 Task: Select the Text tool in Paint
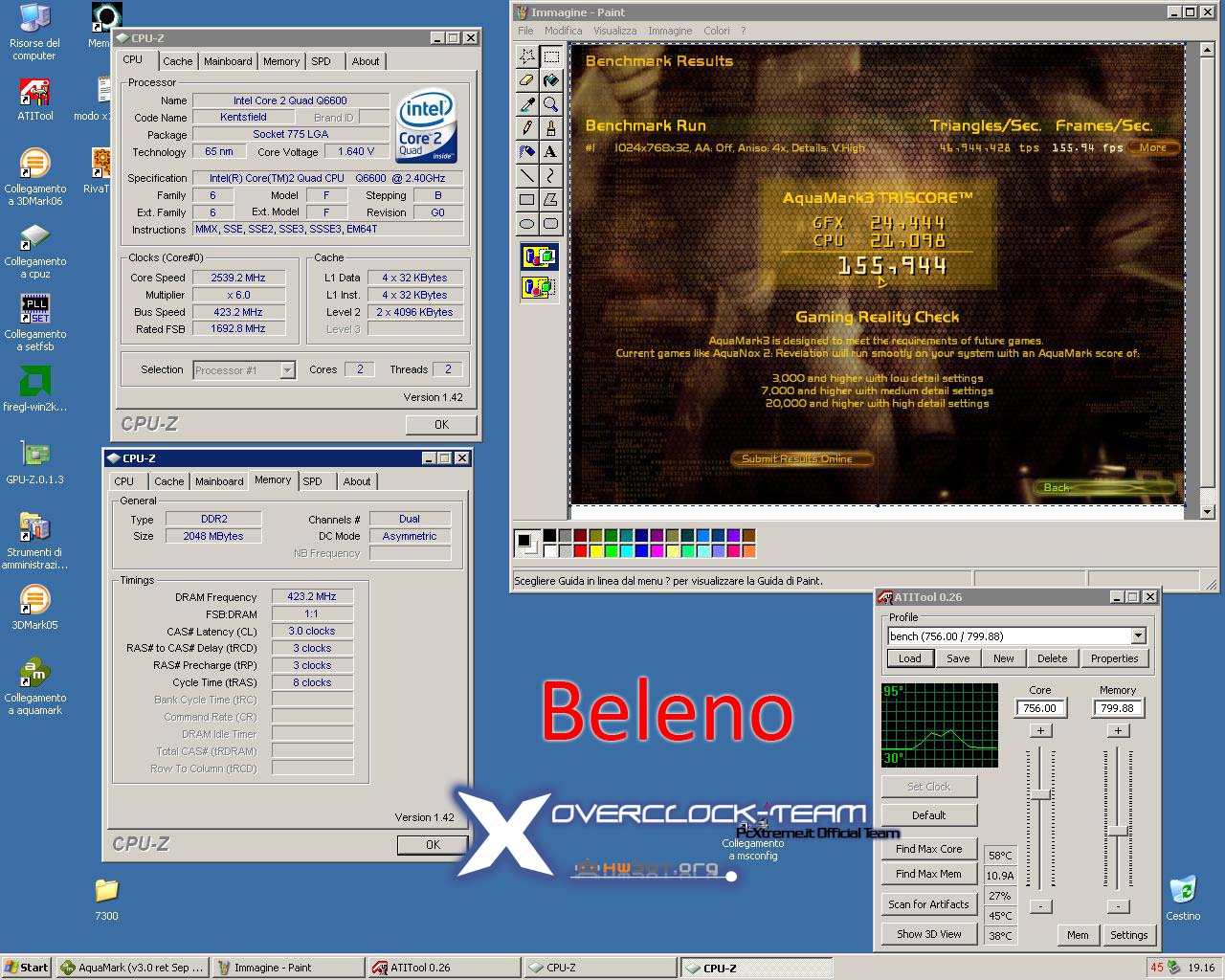pos(550,151)
